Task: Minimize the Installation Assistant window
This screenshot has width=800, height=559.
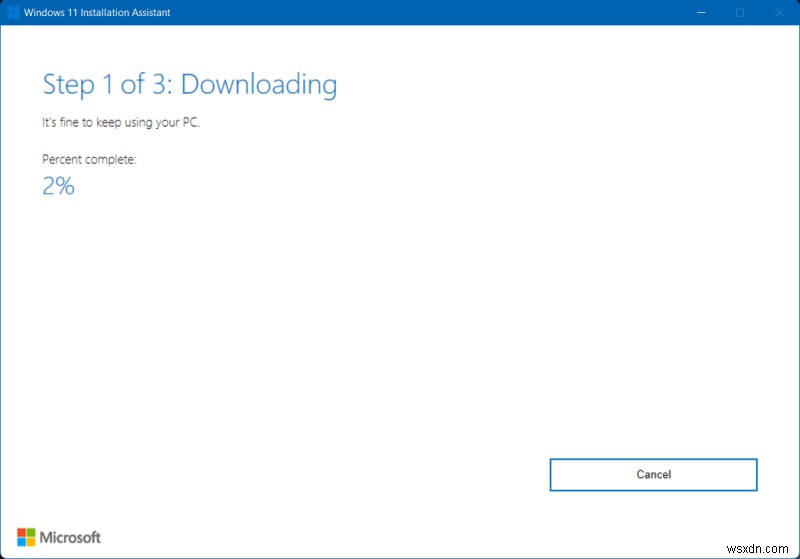Action: pos(702,12)
